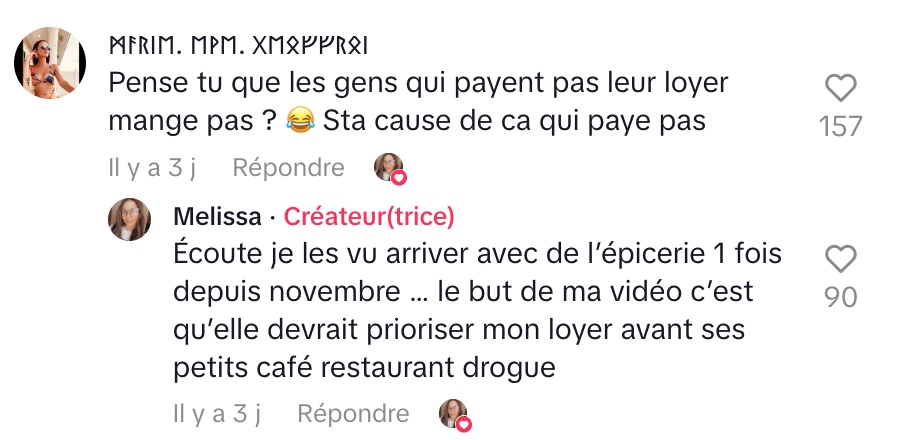The image size is (902, 440).
Task: Reply to the top comment via Répondre
Action: click(x=288, y=167)
